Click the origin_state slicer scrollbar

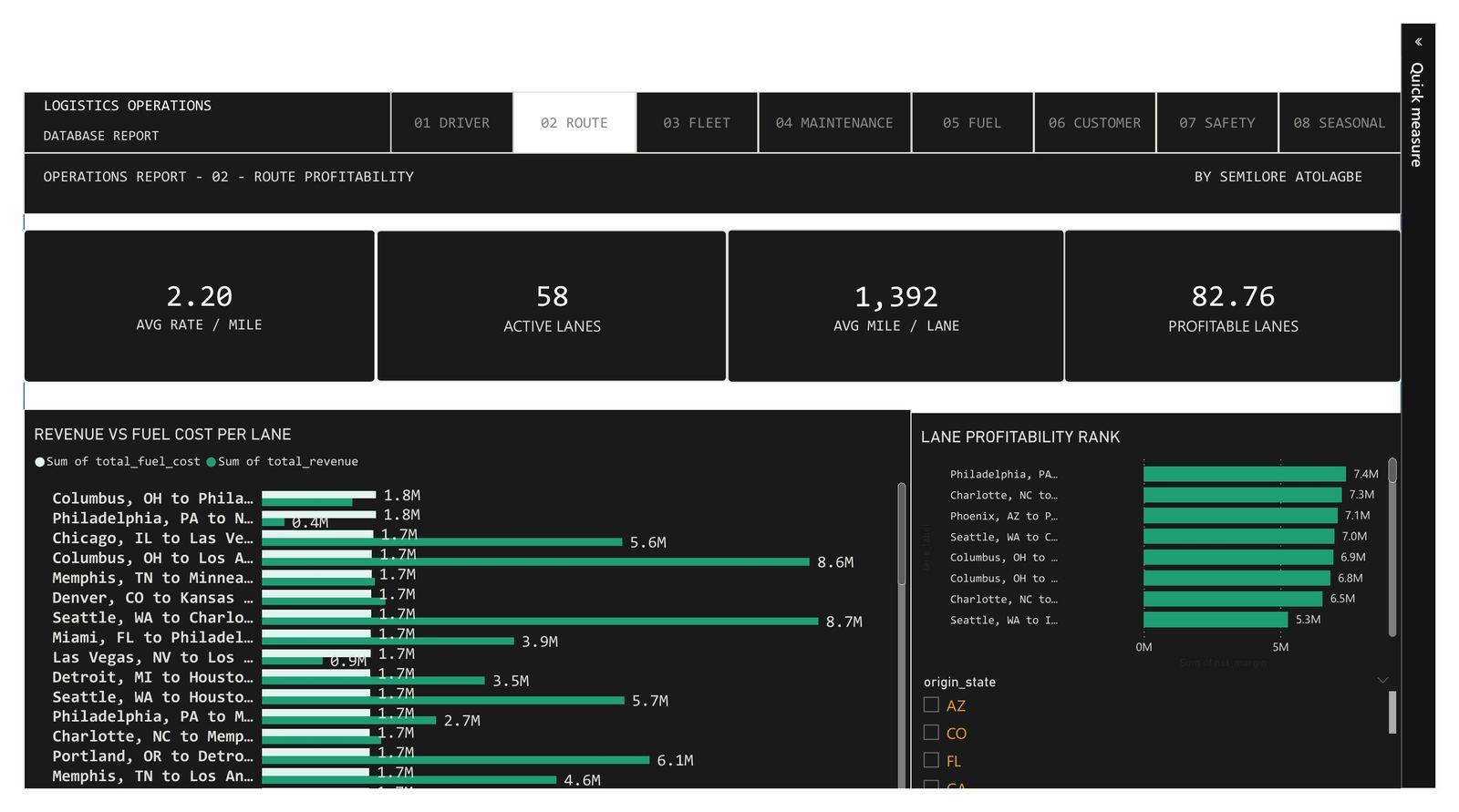[1392, 712]
